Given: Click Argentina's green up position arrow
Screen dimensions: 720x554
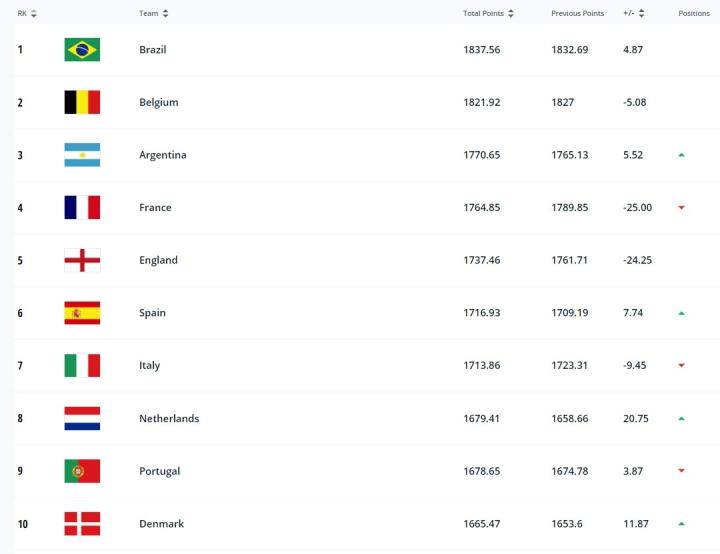Looking at the screenshot, I should click(x=681, y=155).
